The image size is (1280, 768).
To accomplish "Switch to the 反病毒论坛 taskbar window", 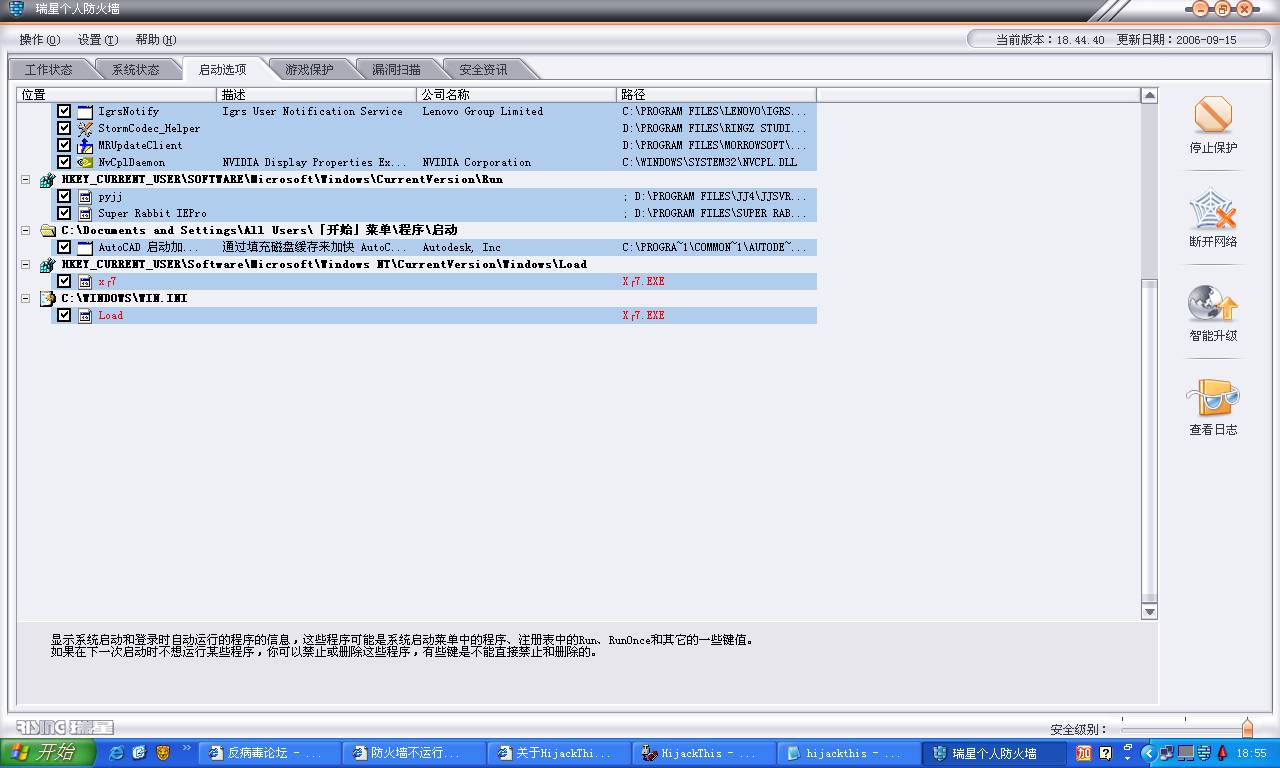I will [x=268, y=753].
